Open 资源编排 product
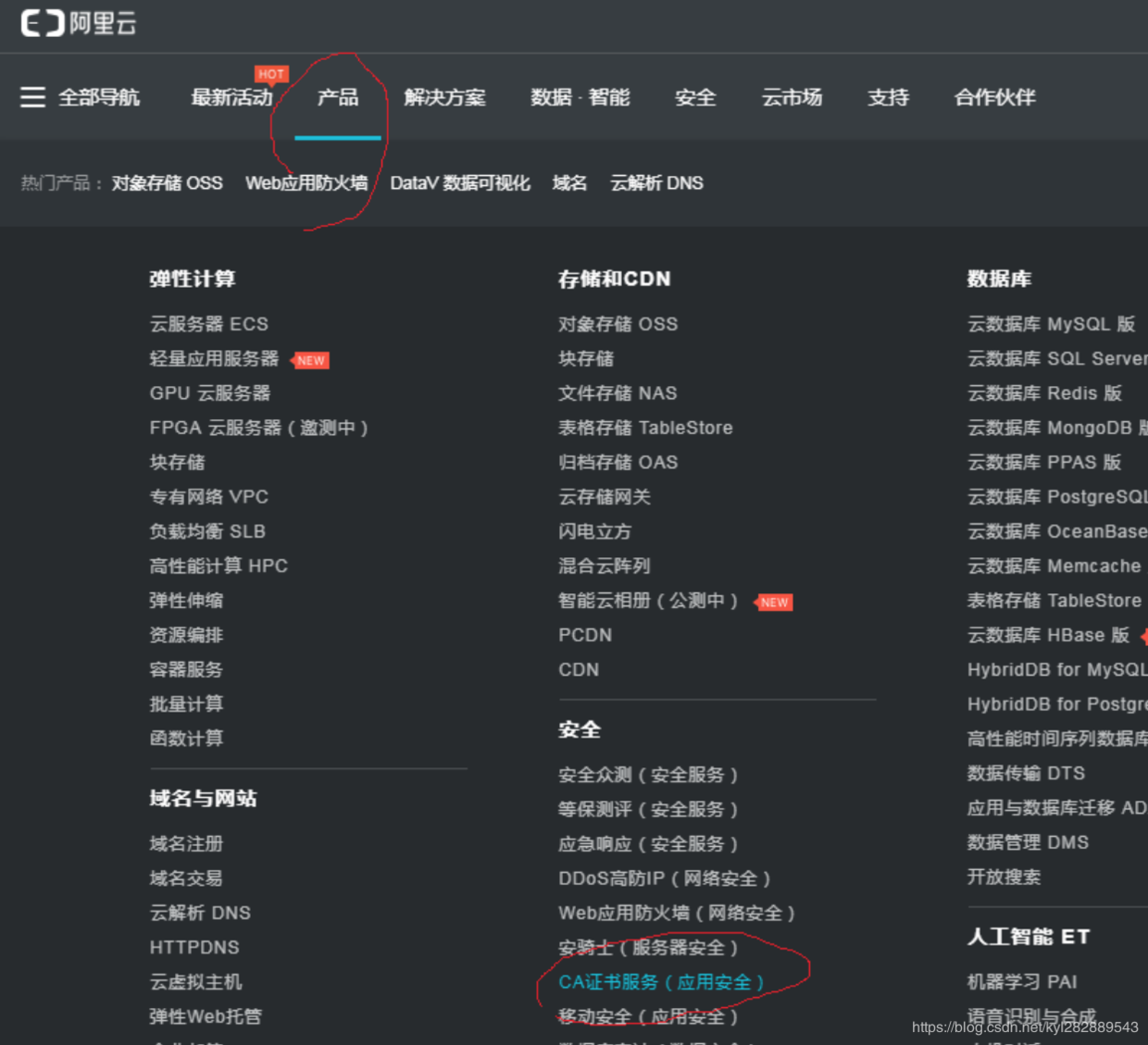This screenshot has width=1148, height=1045. coord(186,635)
